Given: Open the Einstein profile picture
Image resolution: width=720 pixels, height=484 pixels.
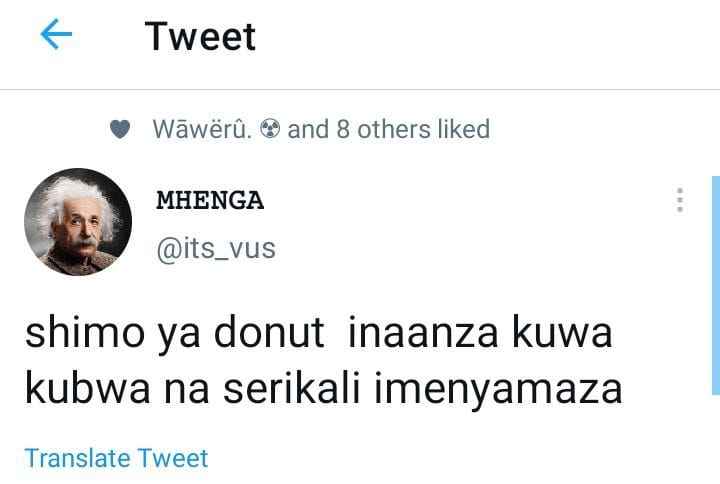Looking at the screenshot, I should (78, 222).
